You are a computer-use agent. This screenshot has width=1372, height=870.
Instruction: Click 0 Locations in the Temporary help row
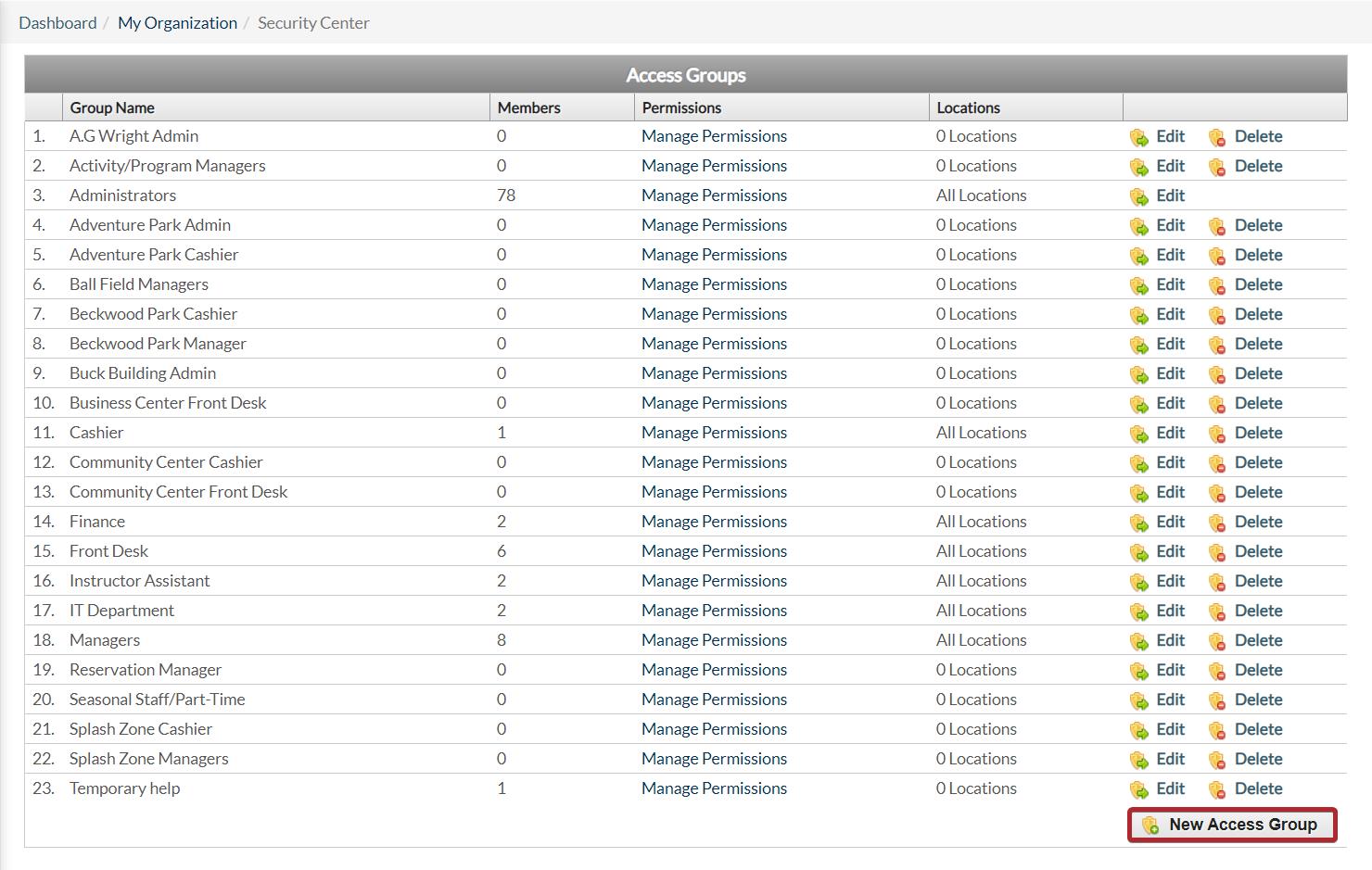pos(976,788)
